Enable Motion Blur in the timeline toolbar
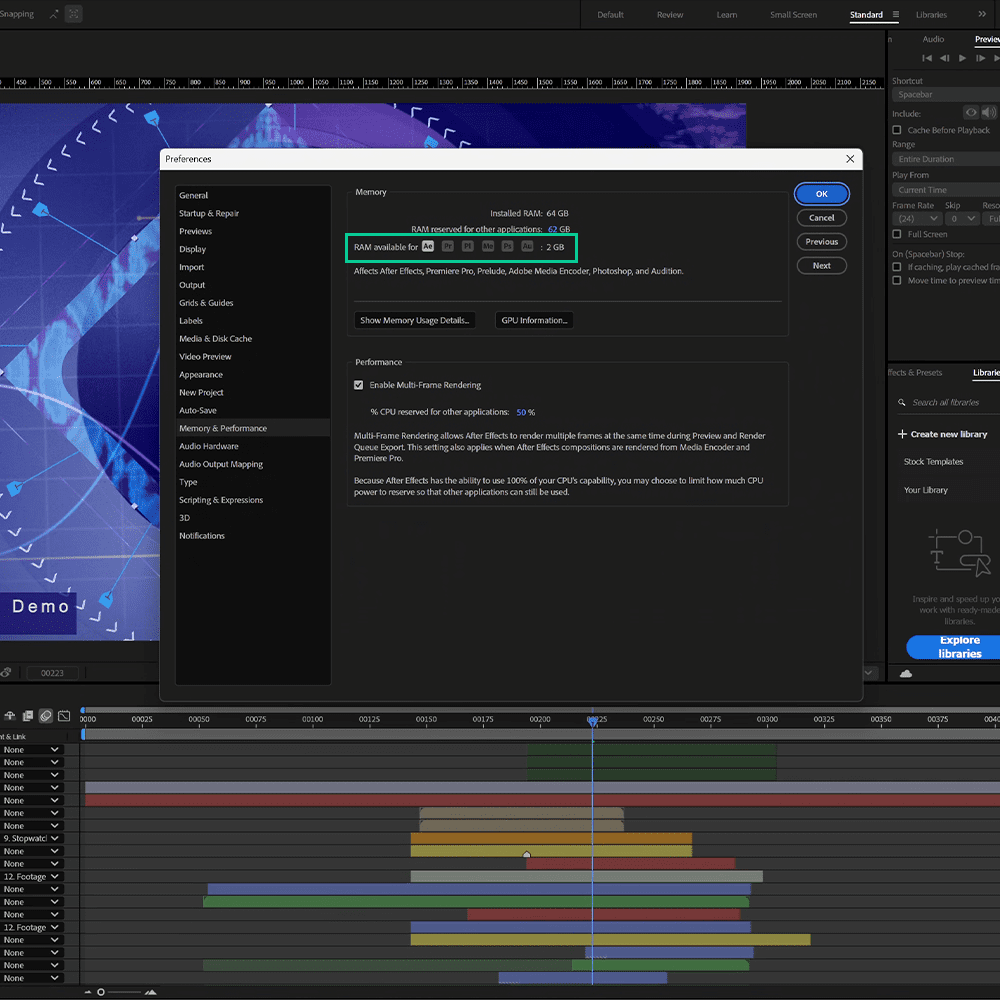The height and width of the screenshot is (1000, 1000). (46, 716)
